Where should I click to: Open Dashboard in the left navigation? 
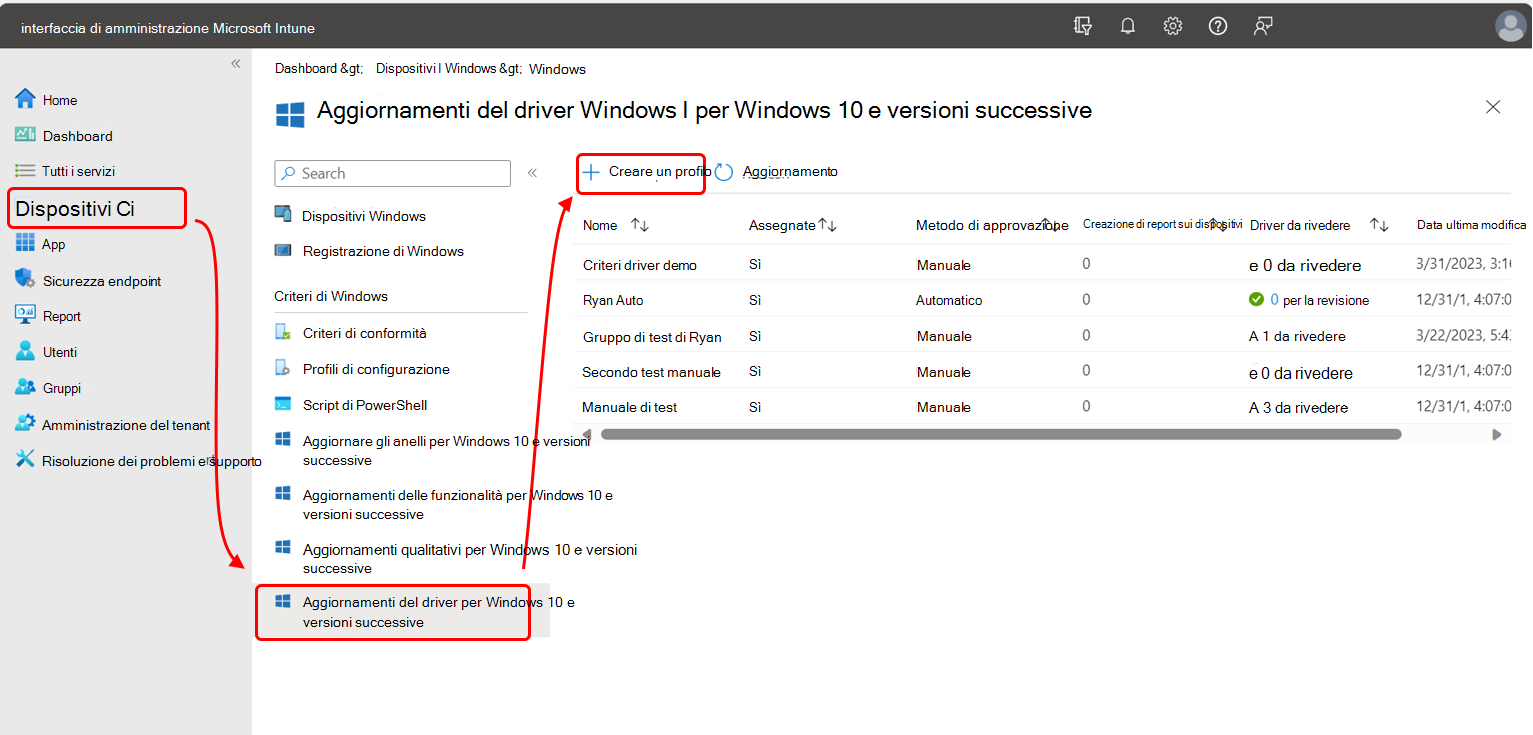pos(77,136)
